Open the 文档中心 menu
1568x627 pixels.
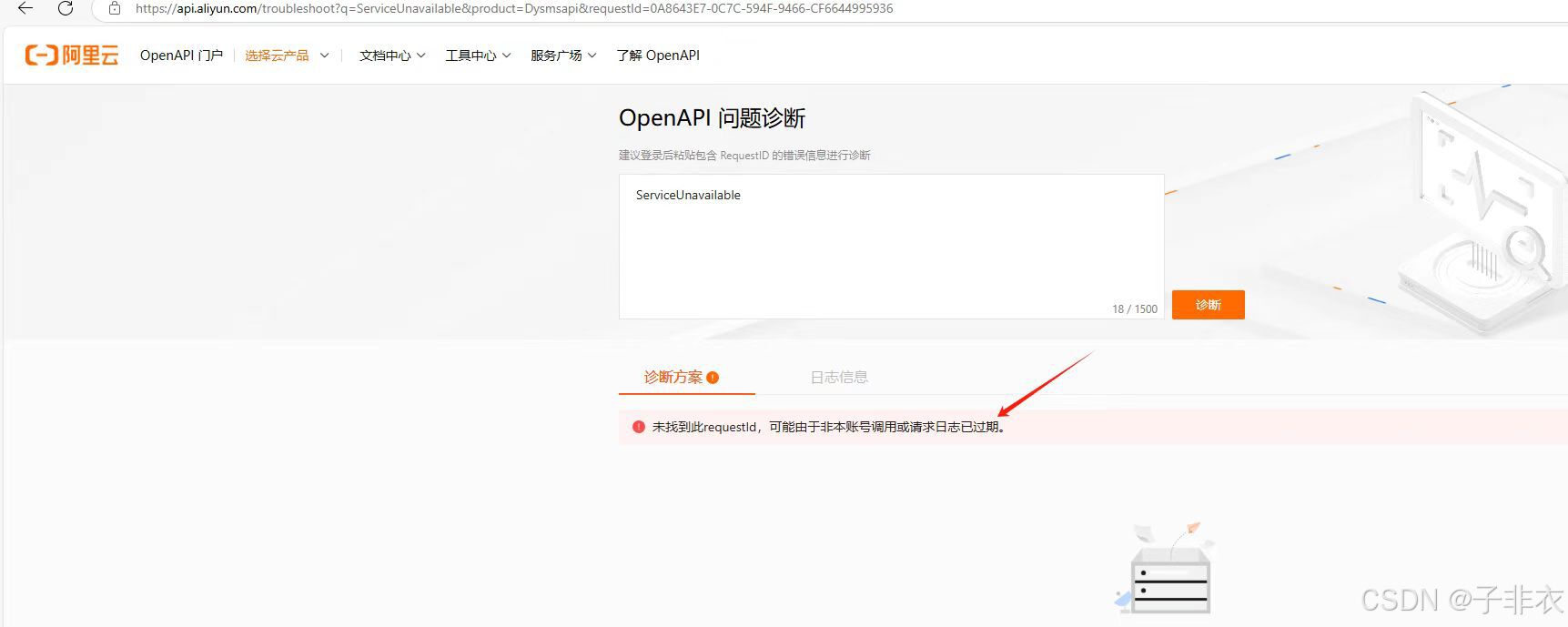tap(392, 56)
